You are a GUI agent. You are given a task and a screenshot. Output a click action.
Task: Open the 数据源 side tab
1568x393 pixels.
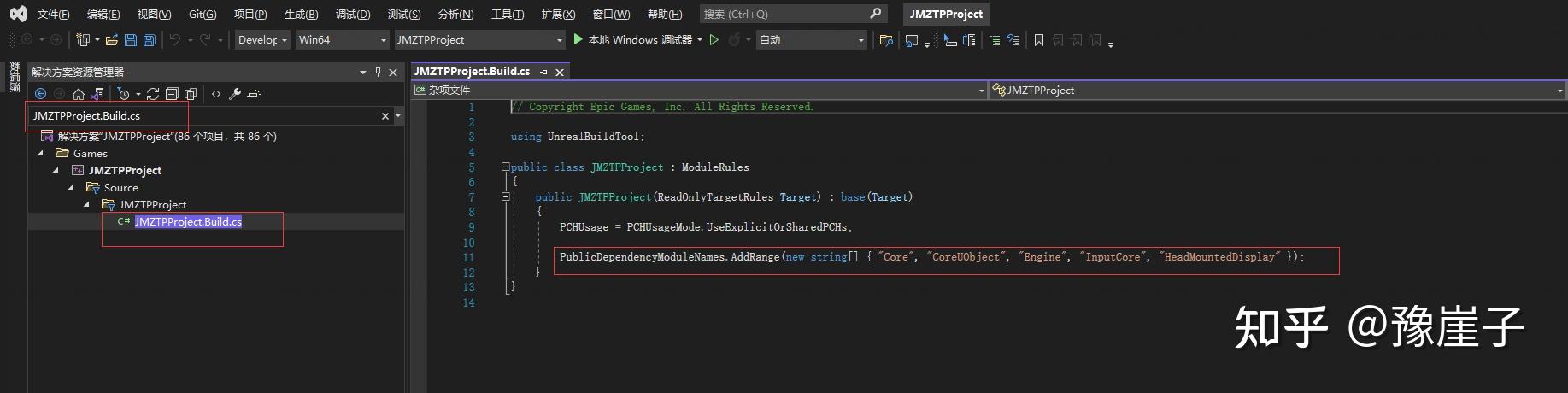[15, 78]
